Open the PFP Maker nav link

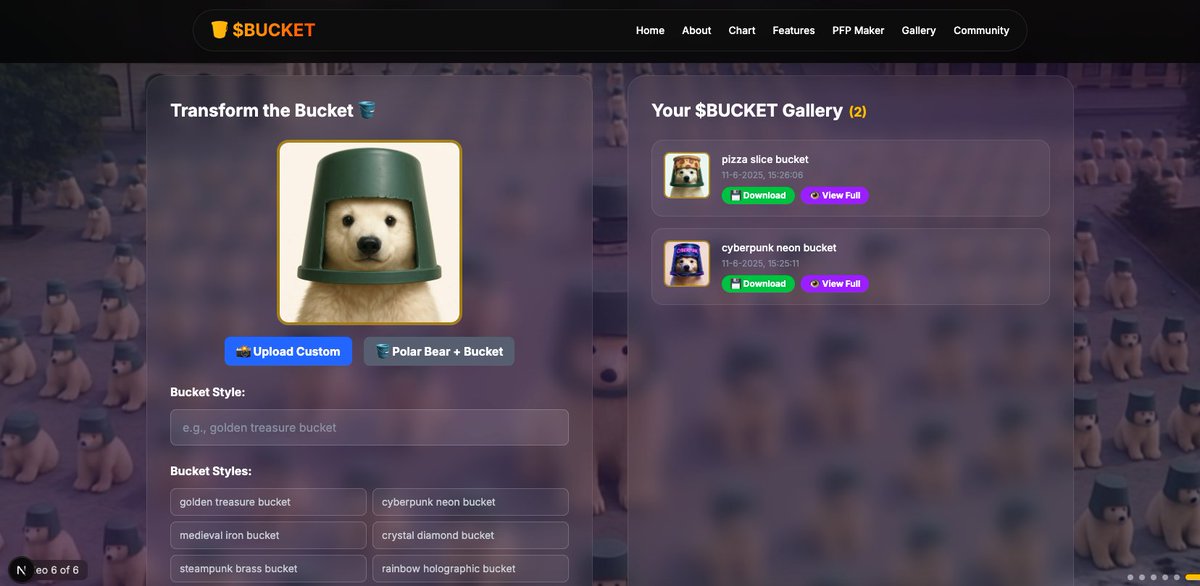[x=858, y=30]
